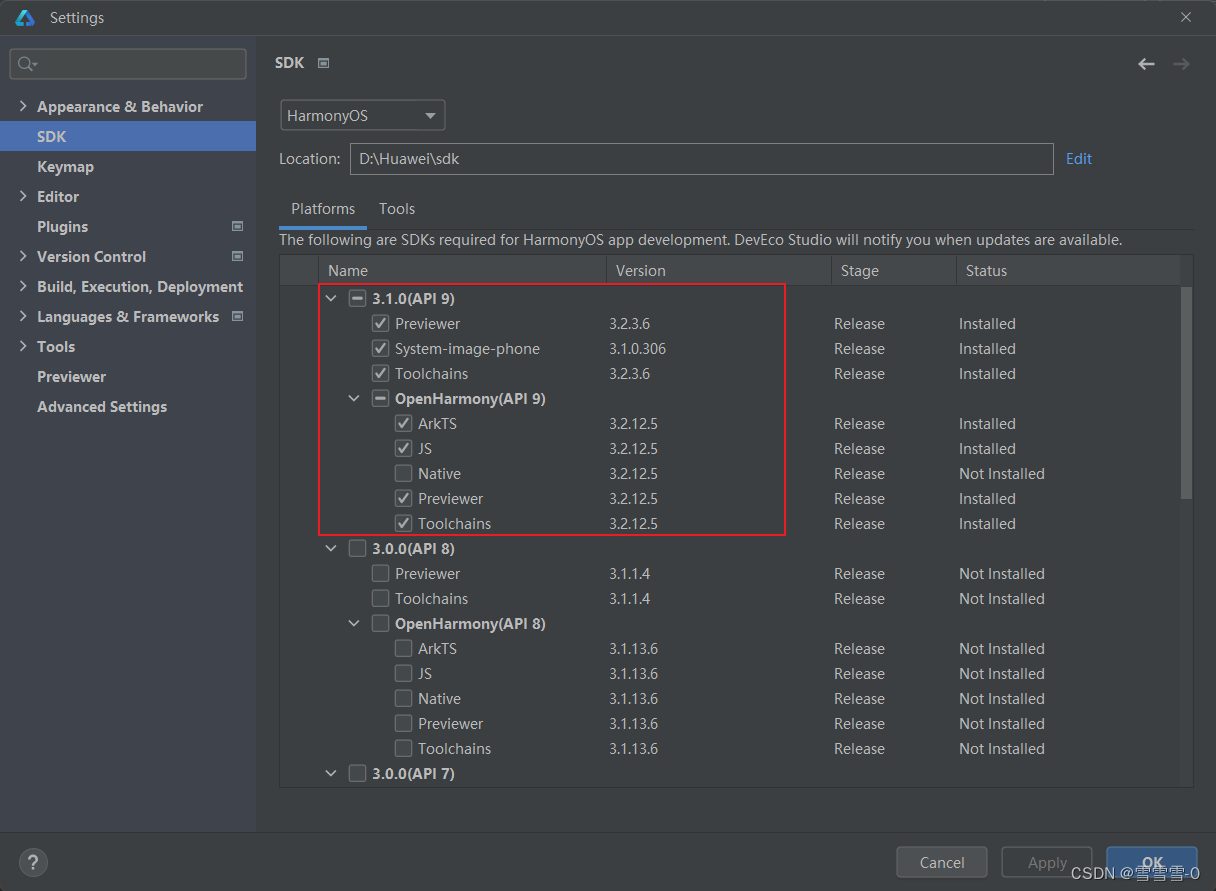The width and height of the screenshot is (1216, 891).
Task: Sort by Stage column header
Action: click(894, 270)
